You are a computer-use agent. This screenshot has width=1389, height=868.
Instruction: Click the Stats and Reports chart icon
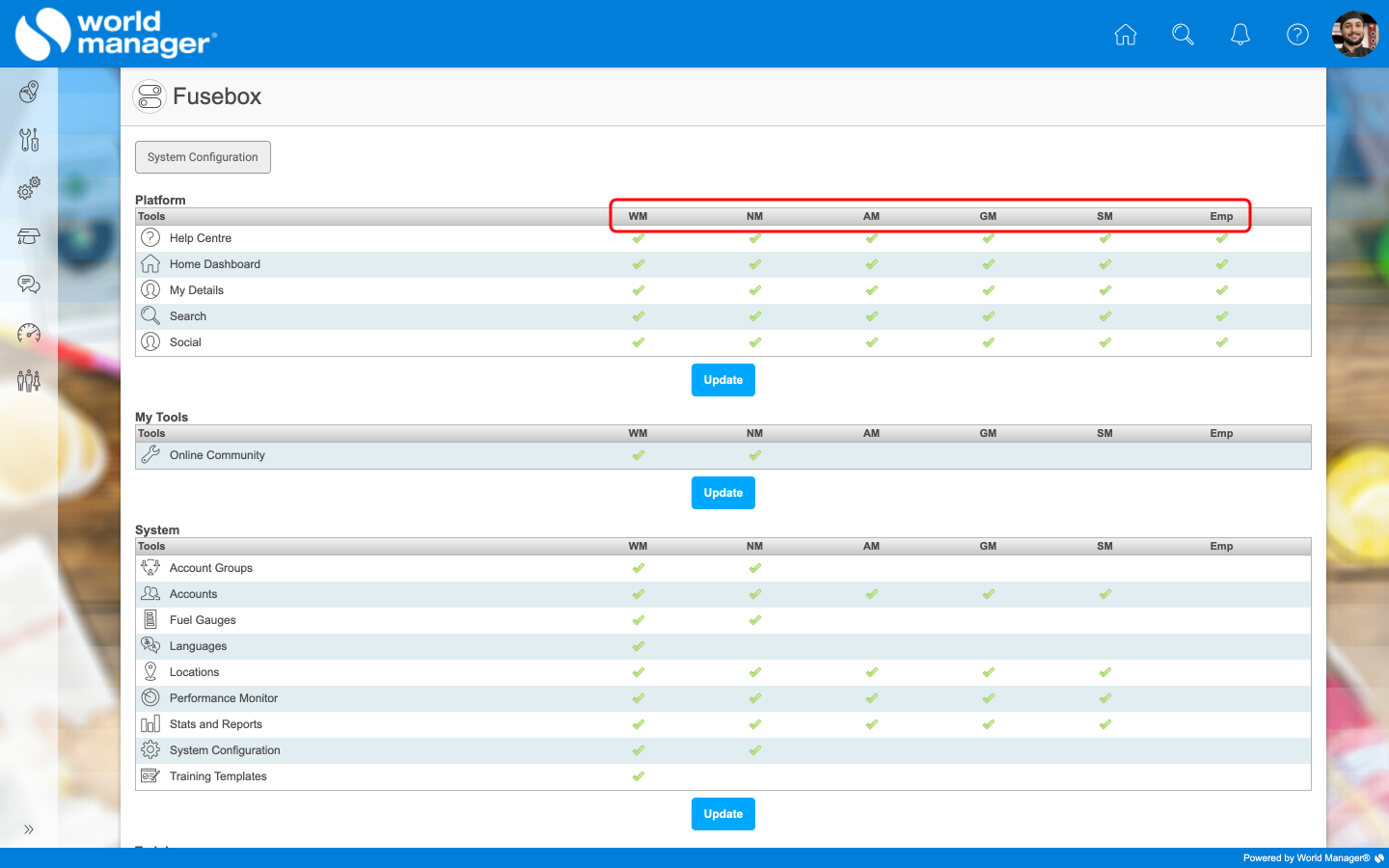point(150,724)
